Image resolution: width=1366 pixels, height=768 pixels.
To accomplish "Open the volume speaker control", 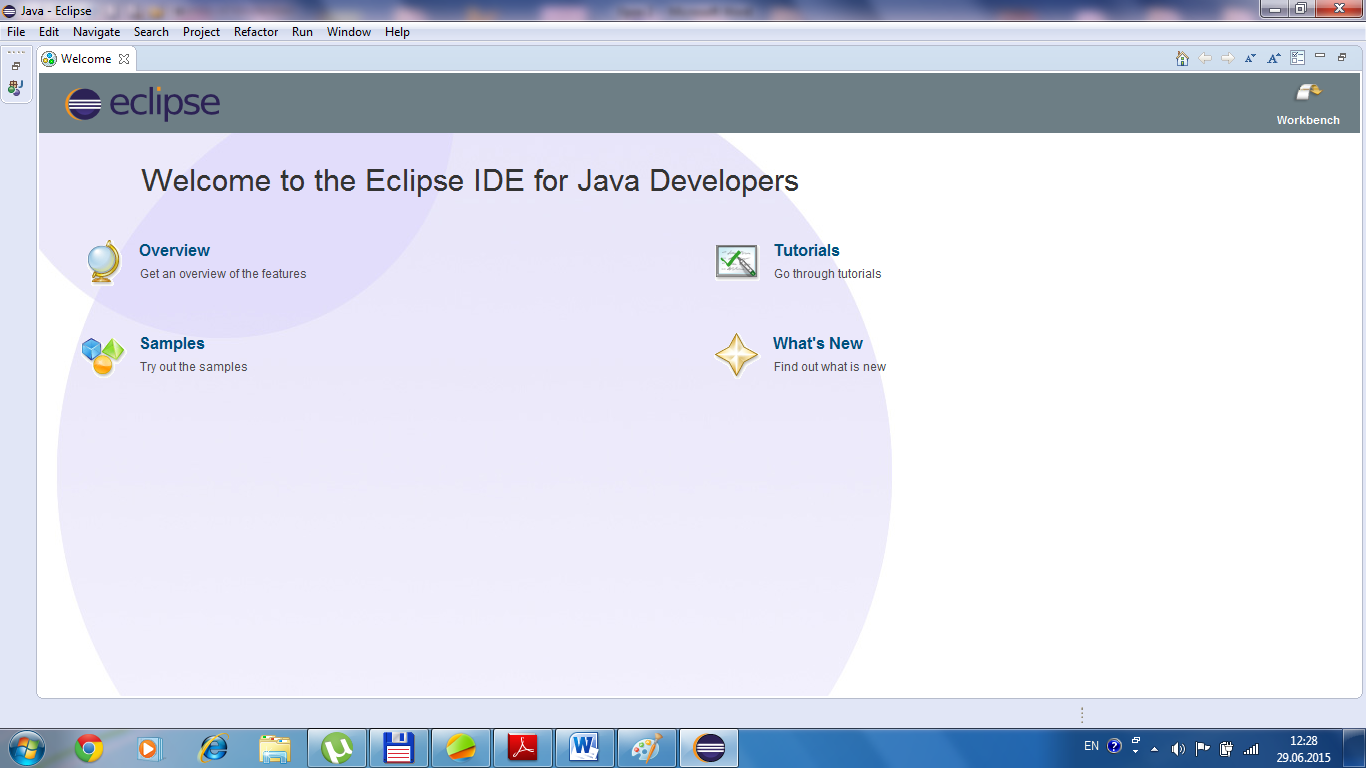I will (x=1178, y=749).
